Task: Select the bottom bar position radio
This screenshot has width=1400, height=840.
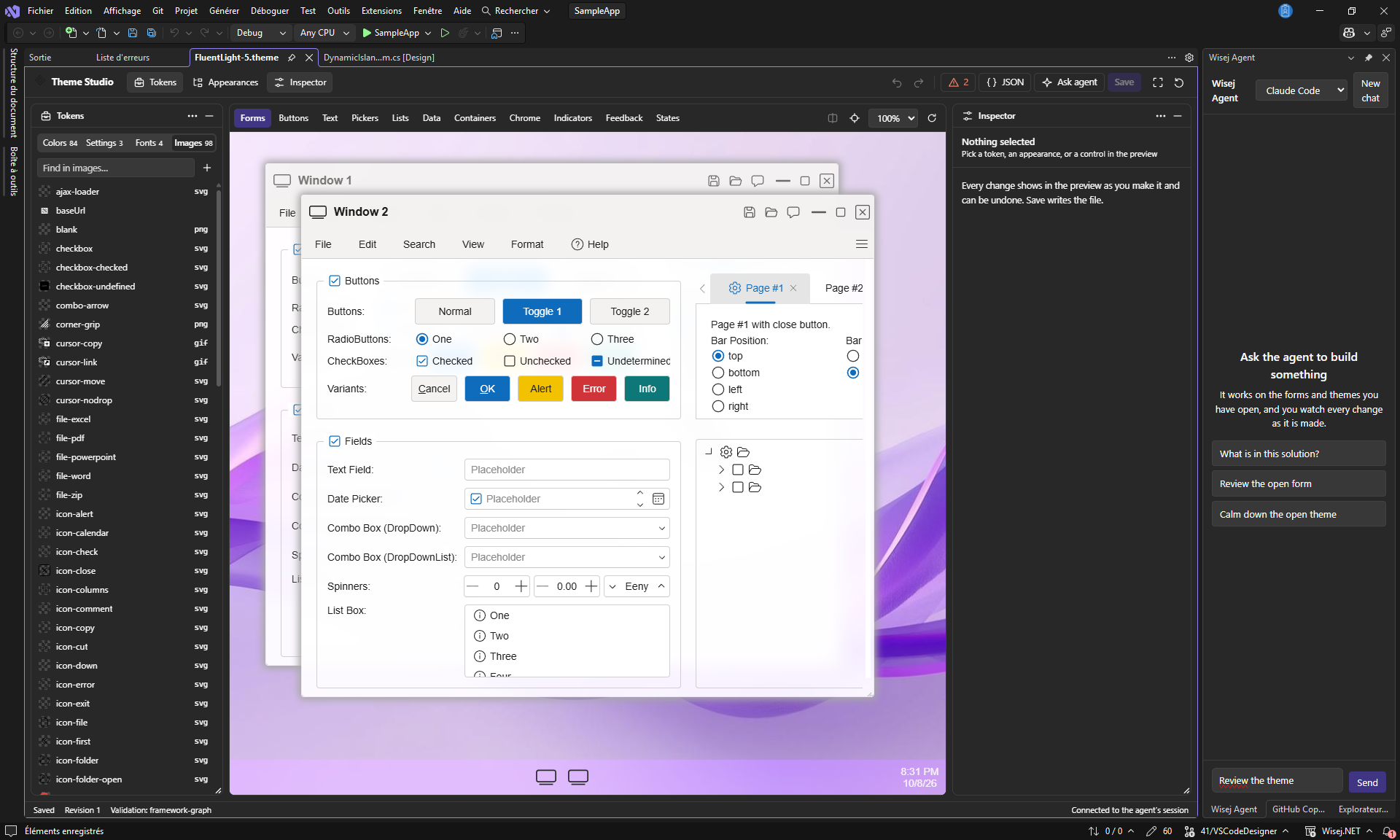Action: pyautogui.click(x=718, y=373)
